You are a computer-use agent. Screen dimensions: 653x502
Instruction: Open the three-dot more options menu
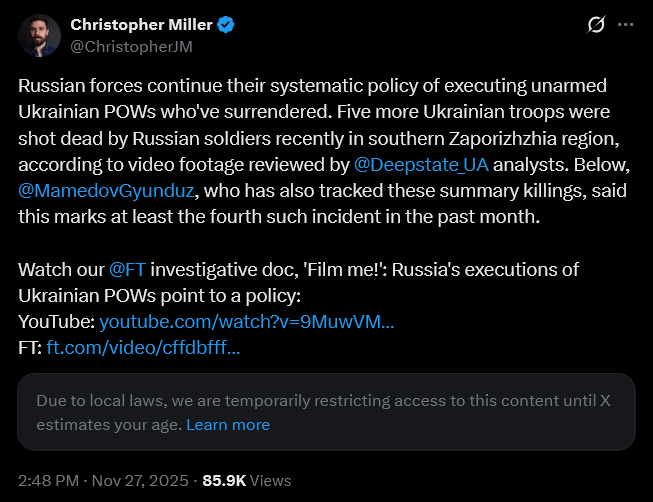626,25
